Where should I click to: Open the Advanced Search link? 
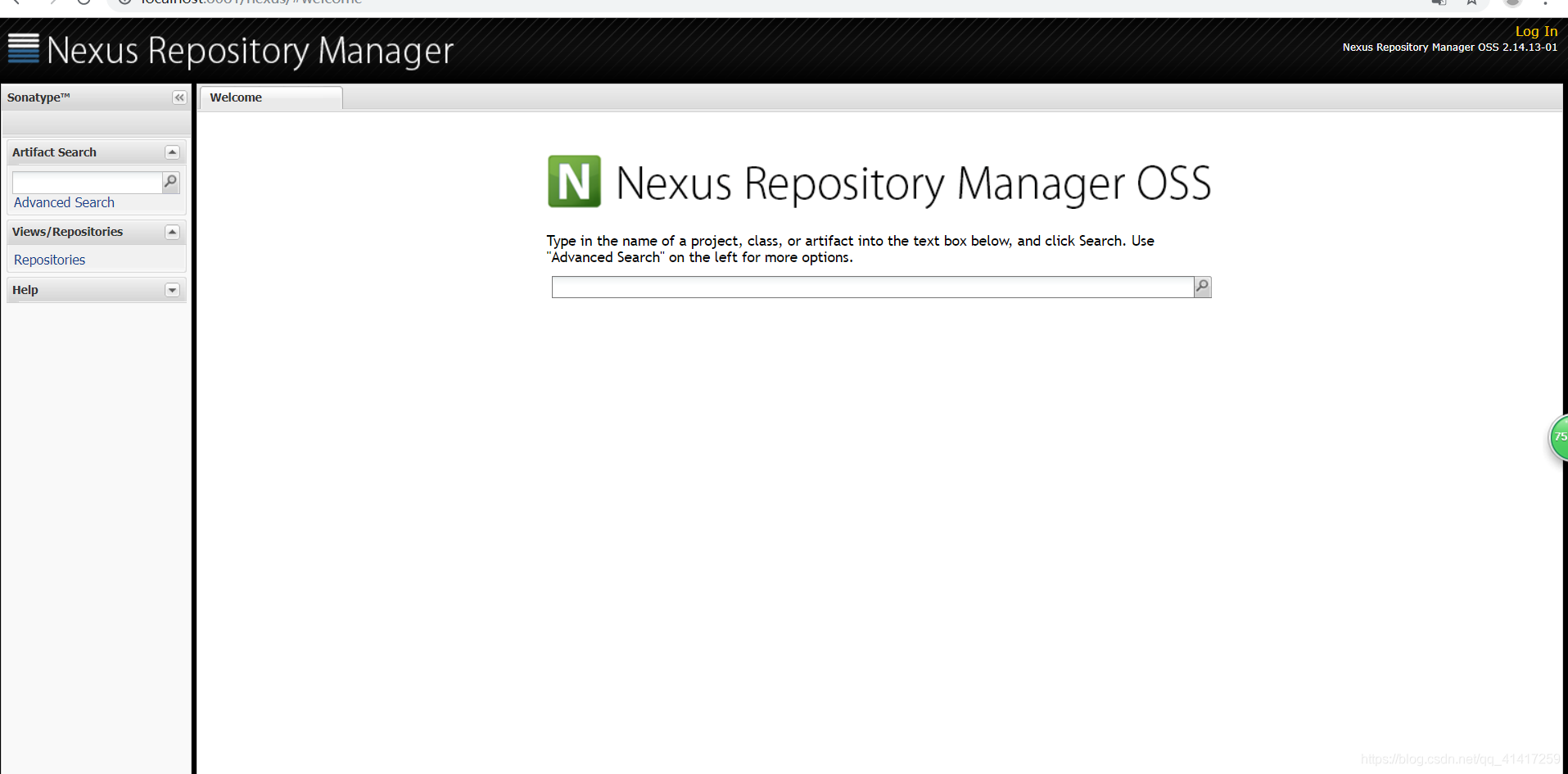64,202
